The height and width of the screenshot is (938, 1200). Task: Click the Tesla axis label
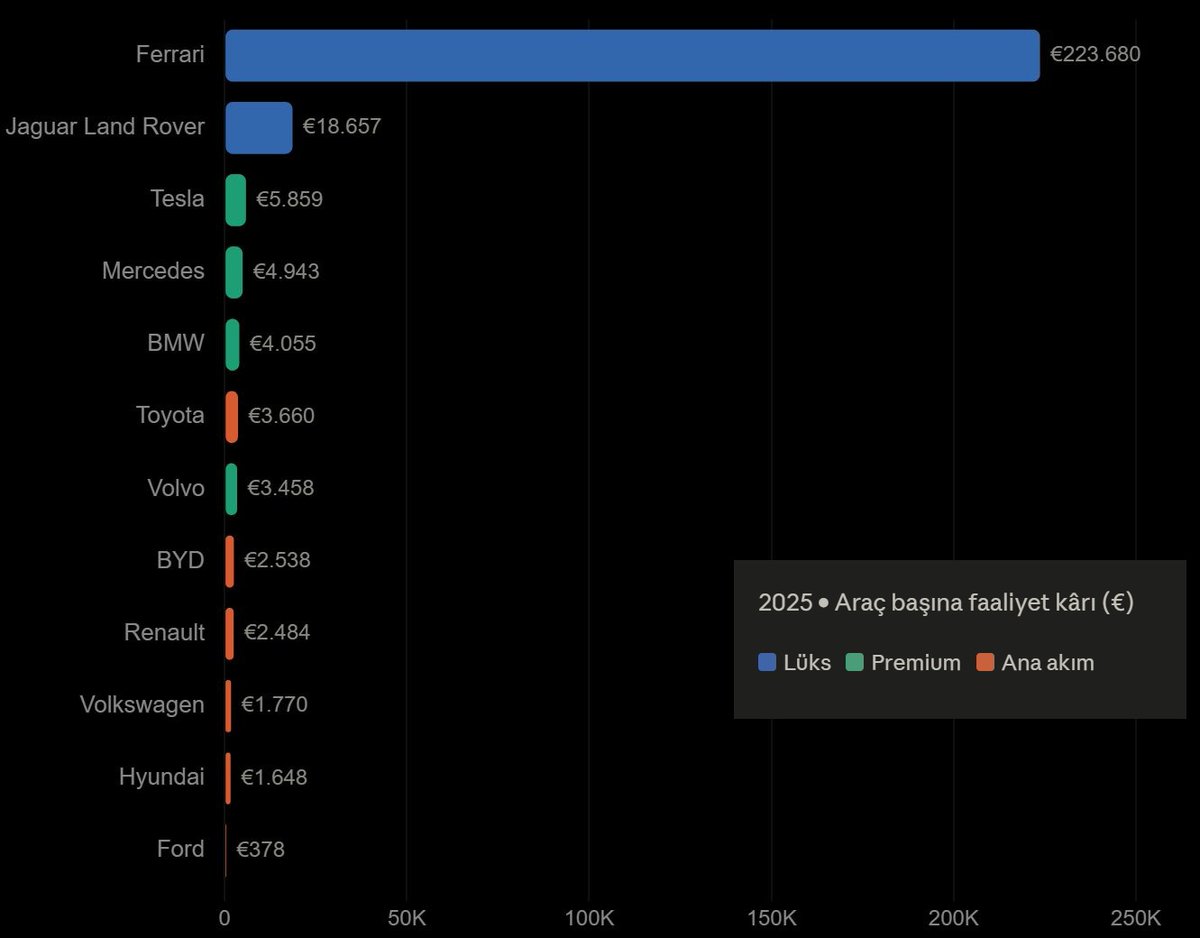coord(177,199)
